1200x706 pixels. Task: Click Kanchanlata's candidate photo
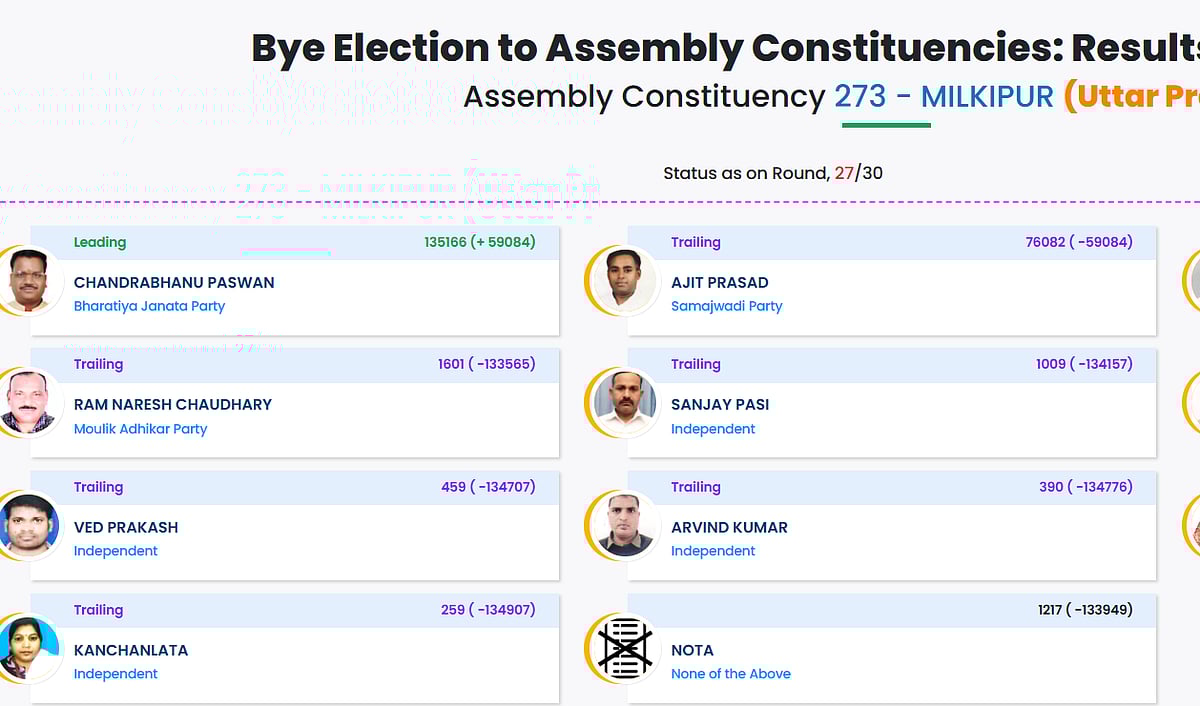click(x=28, y=648)
